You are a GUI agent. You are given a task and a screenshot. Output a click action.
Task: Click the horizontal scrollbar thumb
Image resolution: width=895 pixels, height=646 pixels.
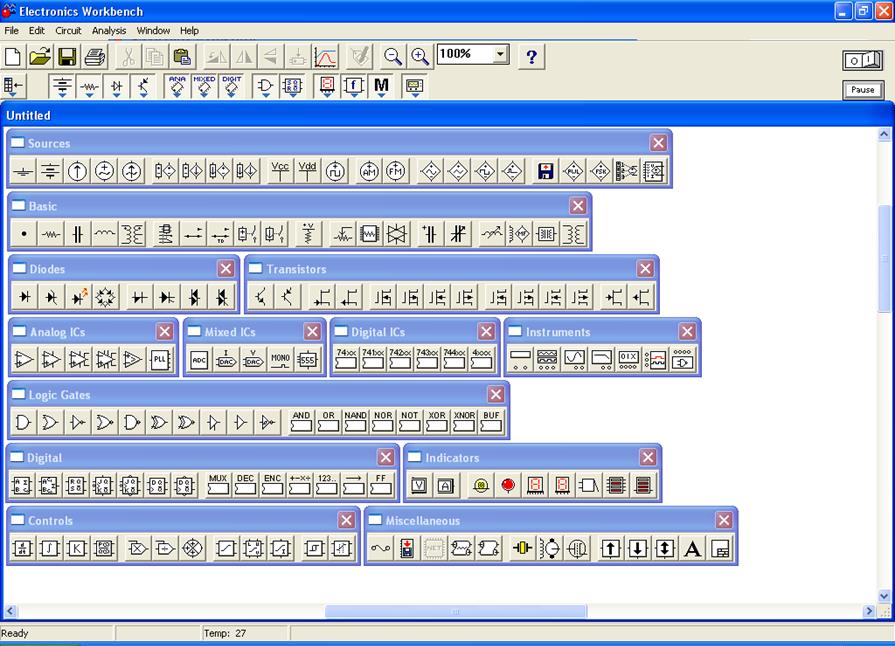(x=455, y=612)
